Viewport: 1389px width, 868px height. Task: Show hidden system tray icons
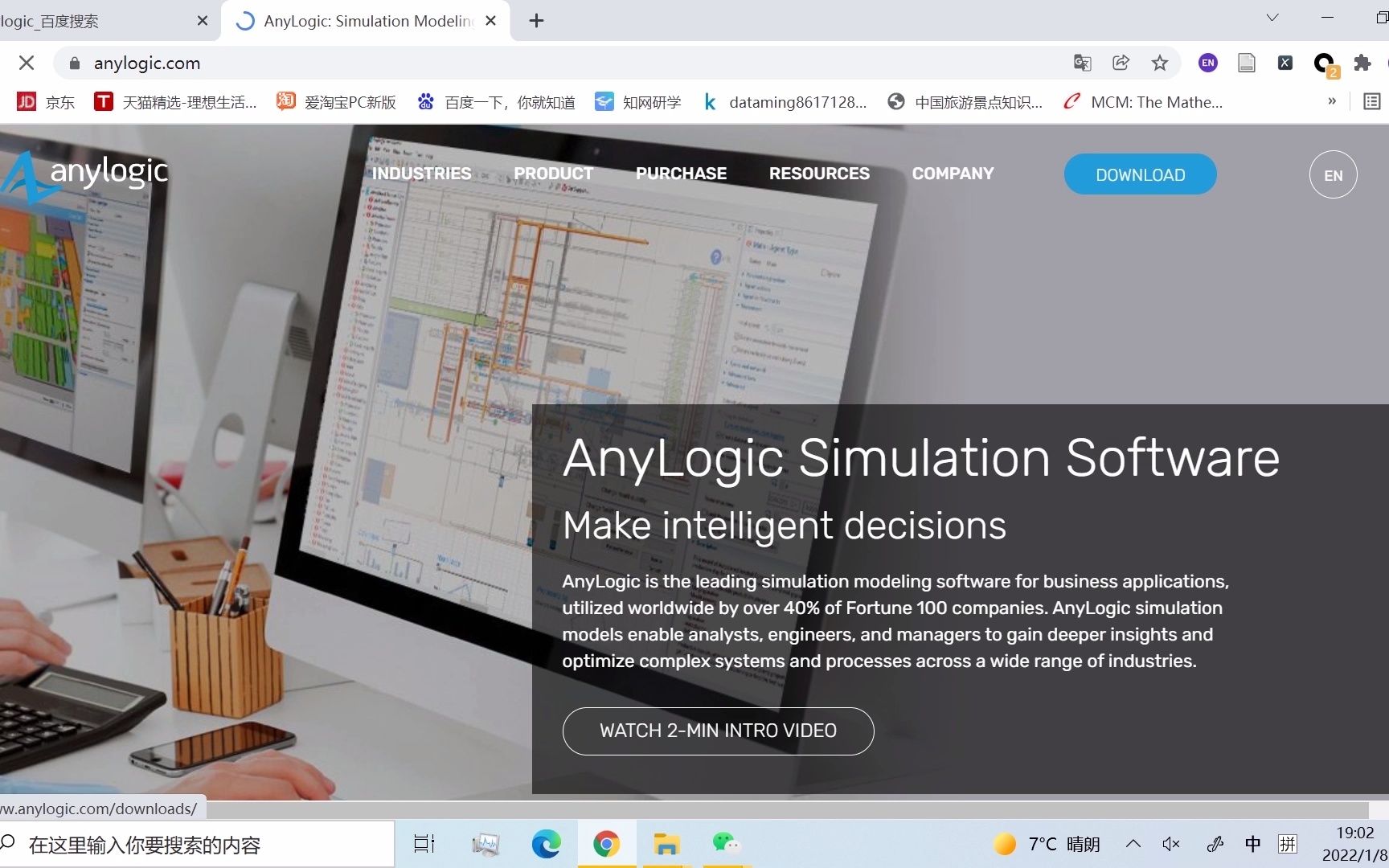[1133, 844]
